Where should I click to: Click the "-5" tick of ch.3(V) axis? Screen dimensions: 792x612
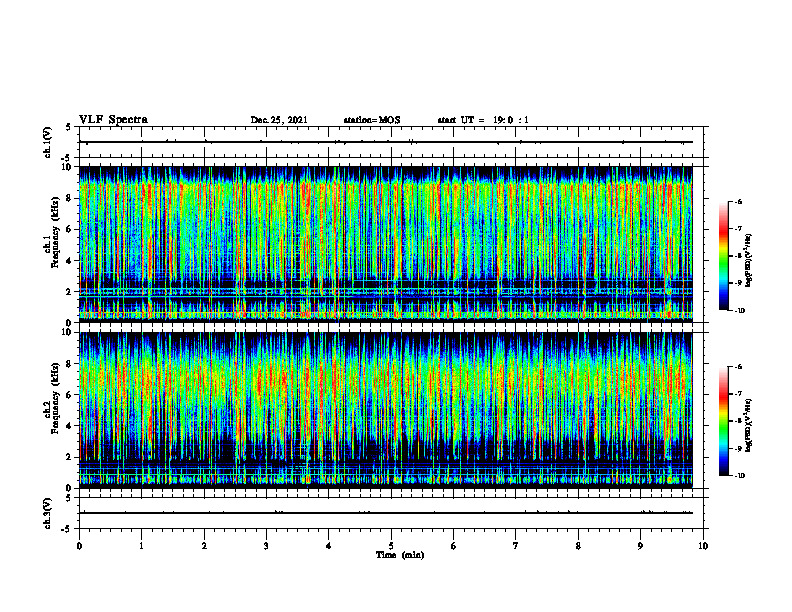[68, 529]
